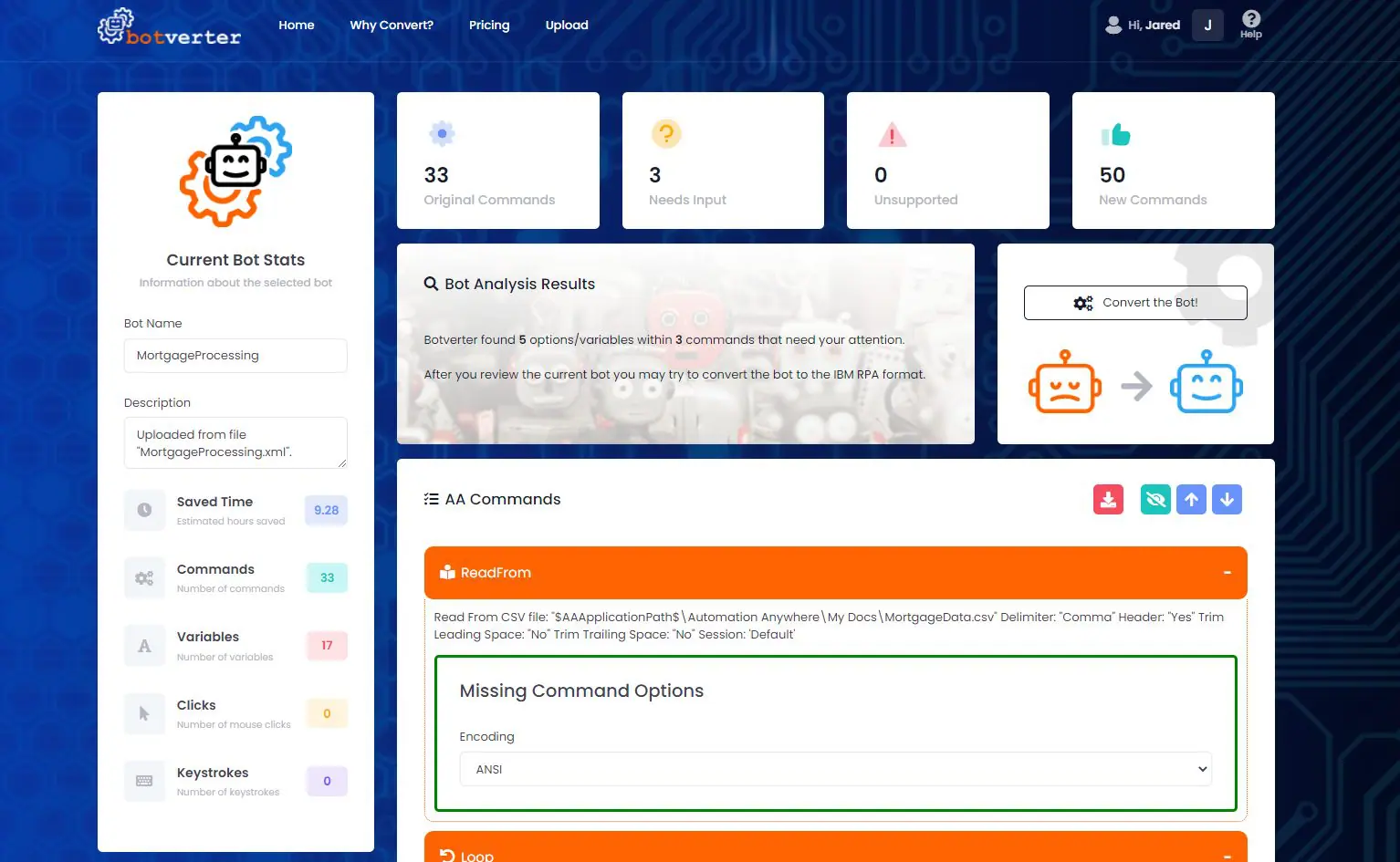Click the 9.28 saved time badge
1400x862 pixels.
point(327,511)
